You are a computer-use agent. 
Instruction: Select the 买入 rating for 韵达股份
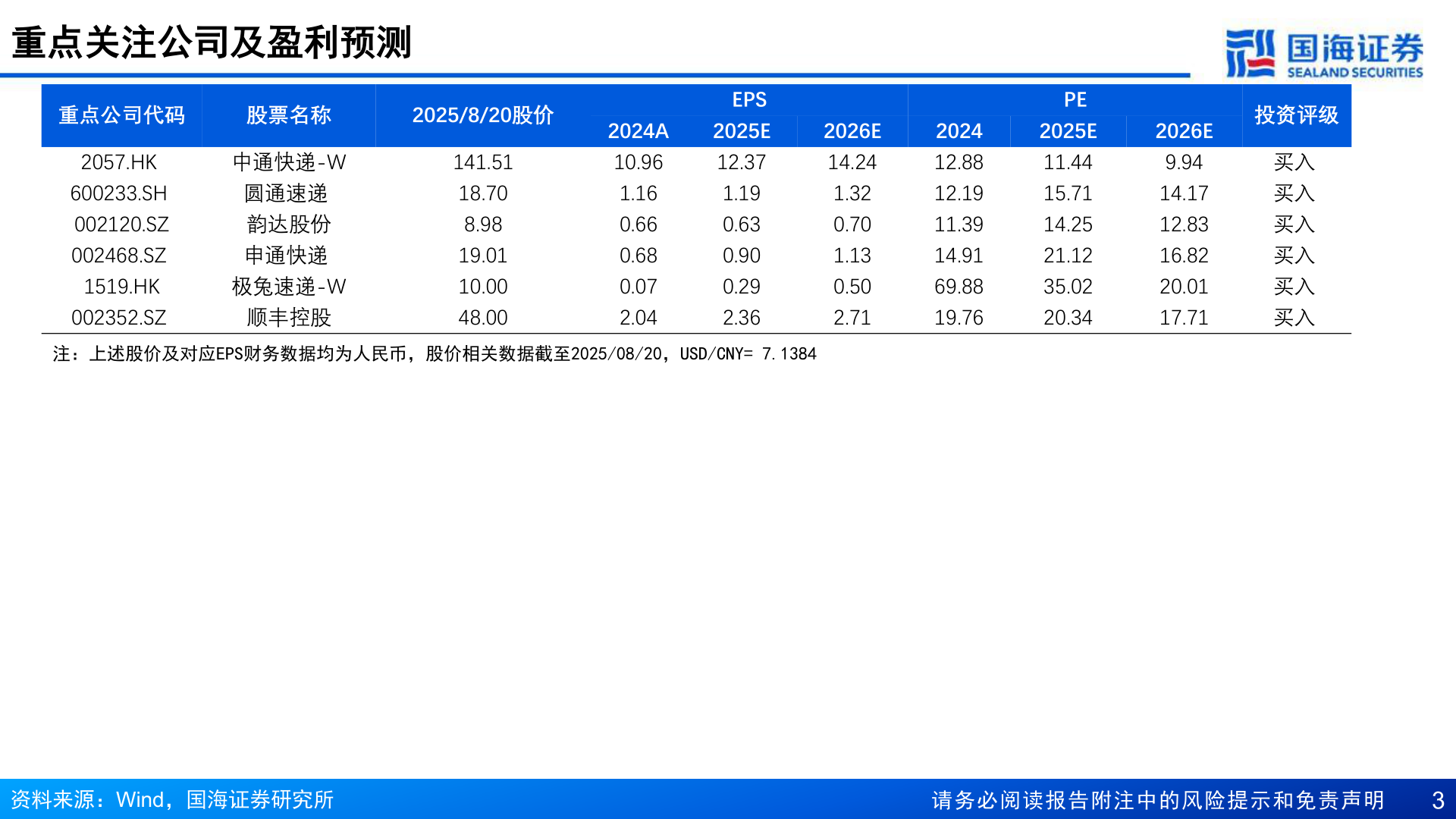click(1293, 224)
